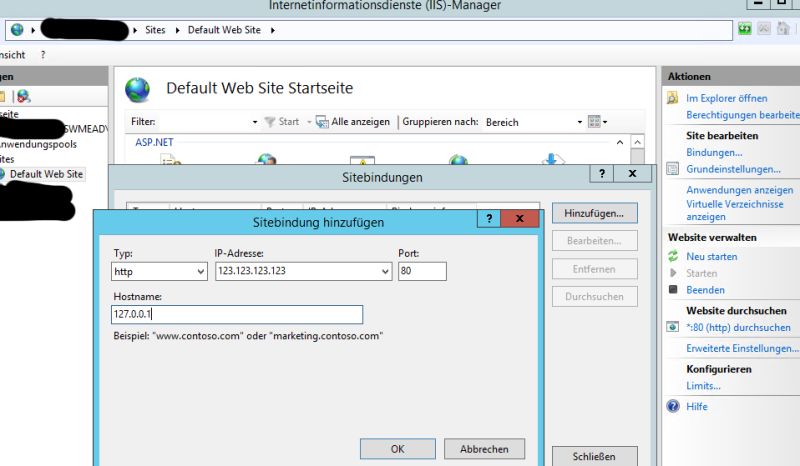The height and width of the screenshot is (466, 800).
Task: Select Anwendungspools tree node
Action: (38, 144)
